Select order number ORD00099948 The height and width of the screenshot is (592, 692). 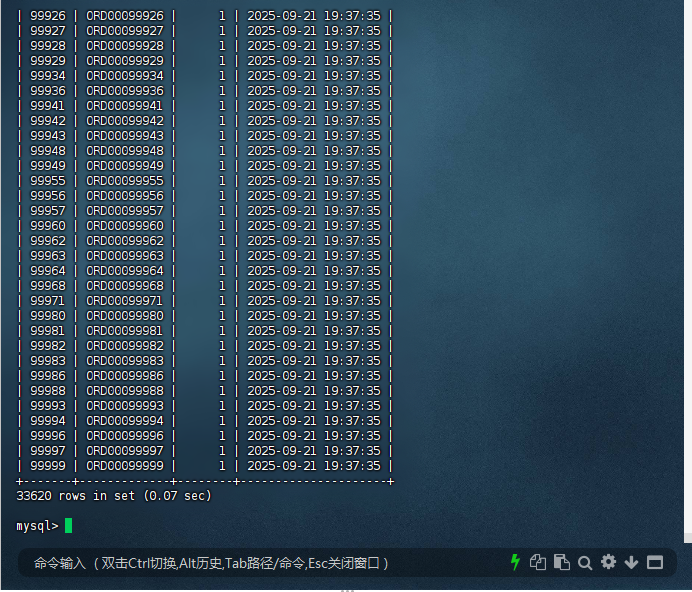click(125, 151)
